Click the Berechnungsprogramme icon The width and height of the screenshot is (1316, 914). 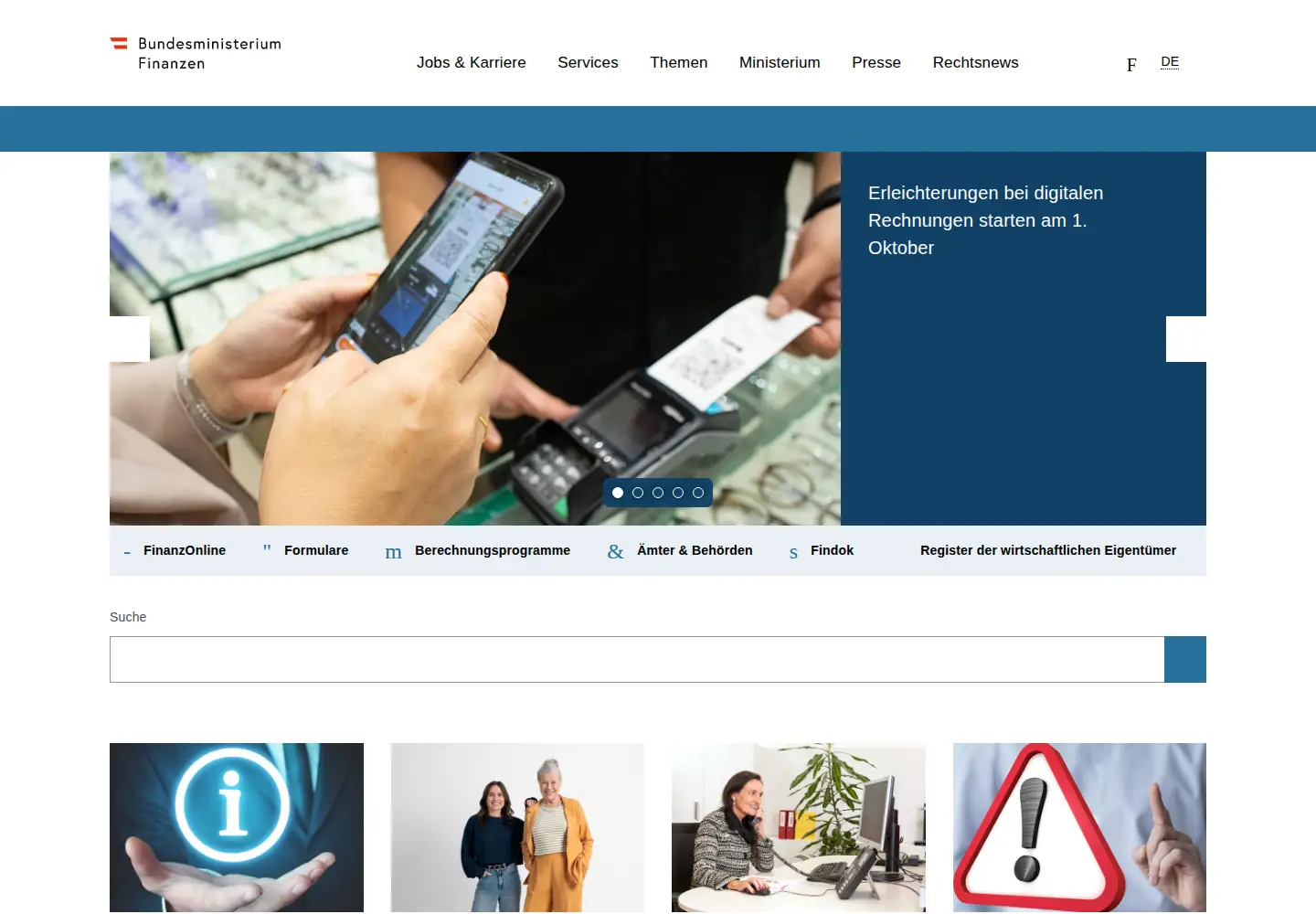(393, 552)
